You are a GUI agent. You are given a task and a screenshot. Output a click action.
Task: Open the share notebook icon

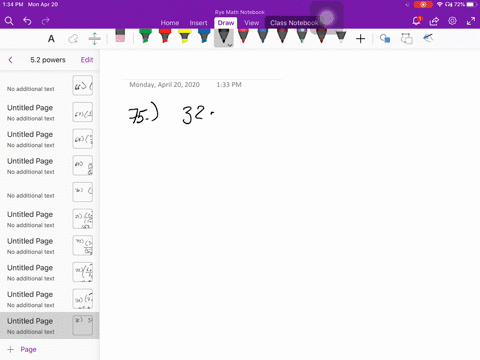434,21
